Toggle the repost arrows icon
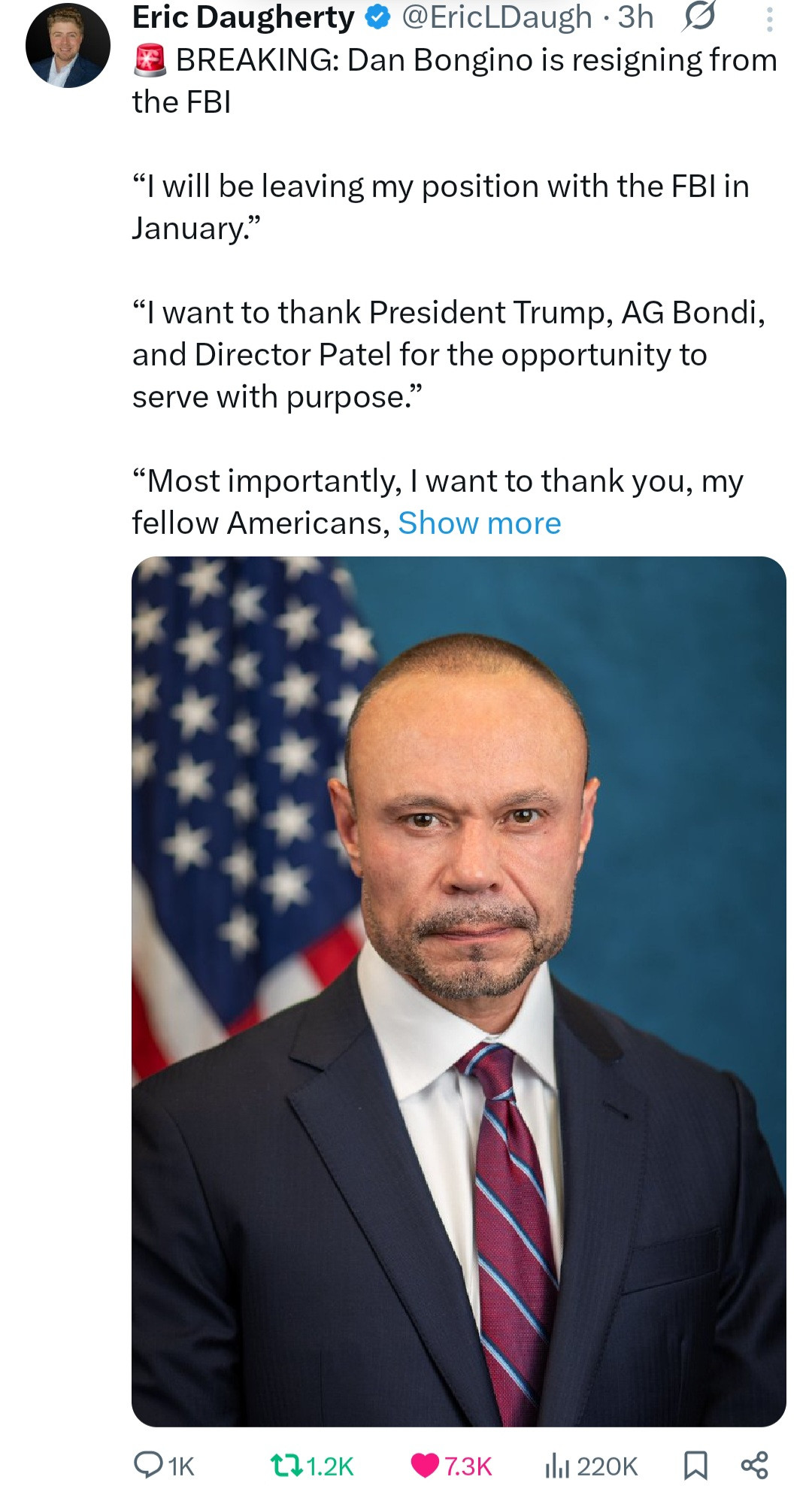Viewport: 812px width, 1492px height. tap(286, 1464)
